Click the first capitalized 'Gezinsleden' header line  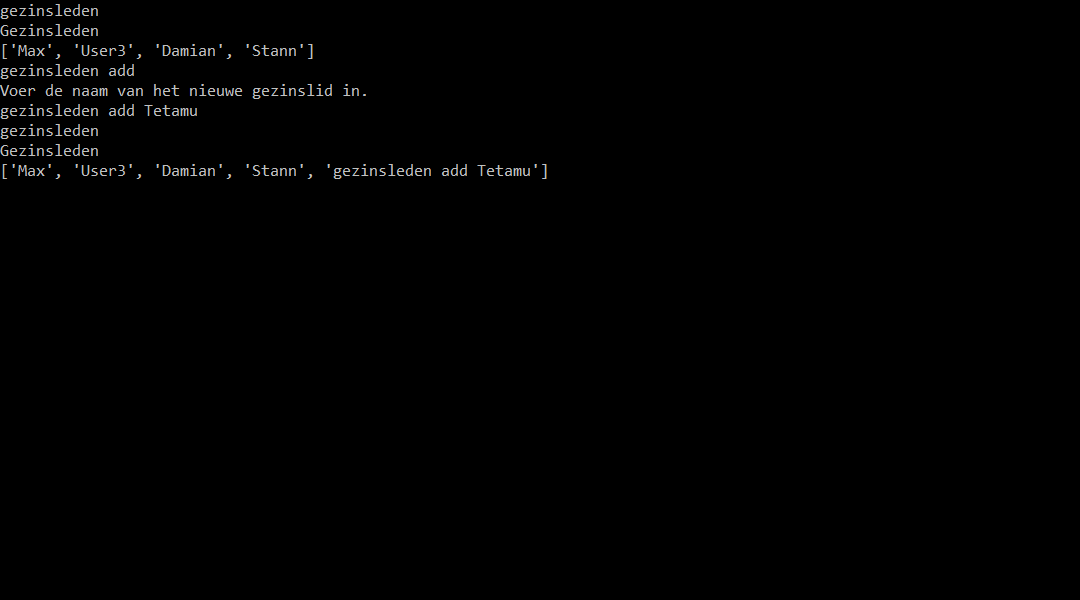click(x=50, y=31)
